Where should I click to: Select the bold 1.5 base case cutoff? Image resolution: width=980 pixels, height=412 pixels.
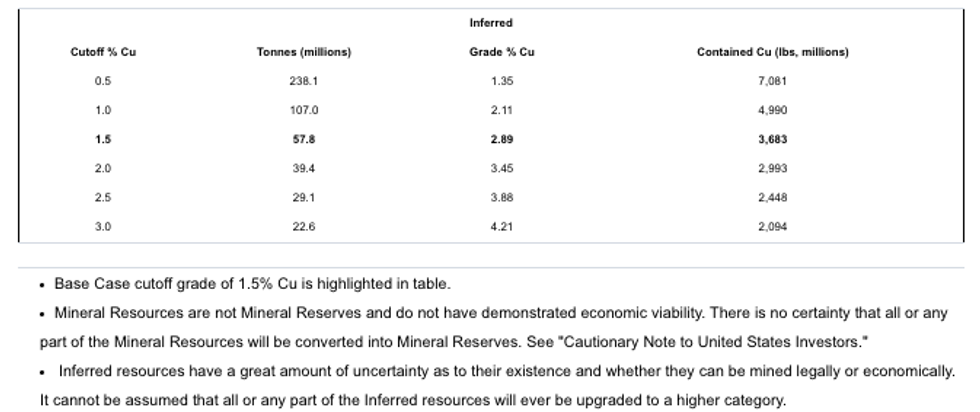tap(103, 140)
